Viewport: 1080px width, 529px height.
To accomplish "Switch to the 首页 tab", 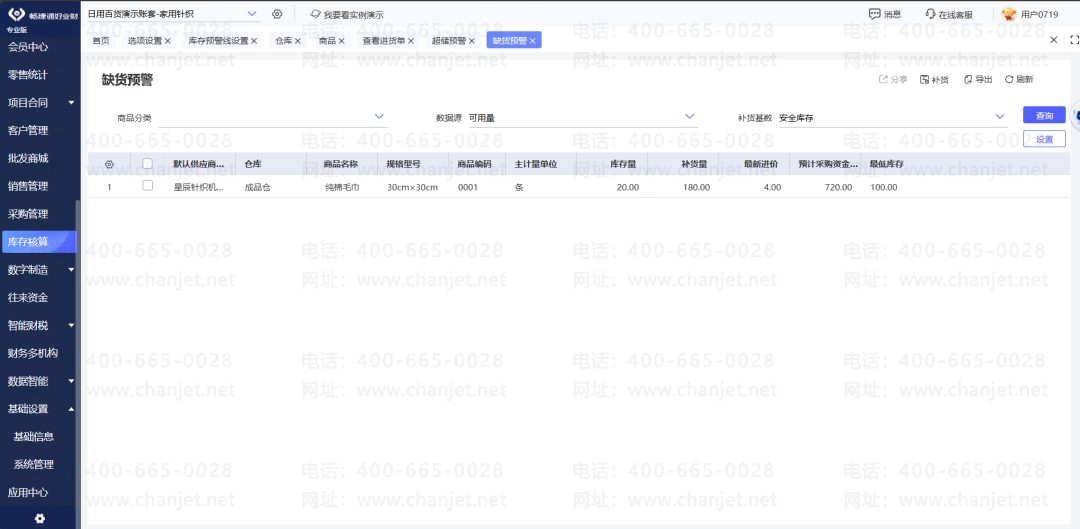I will click(x=101, y=41).
